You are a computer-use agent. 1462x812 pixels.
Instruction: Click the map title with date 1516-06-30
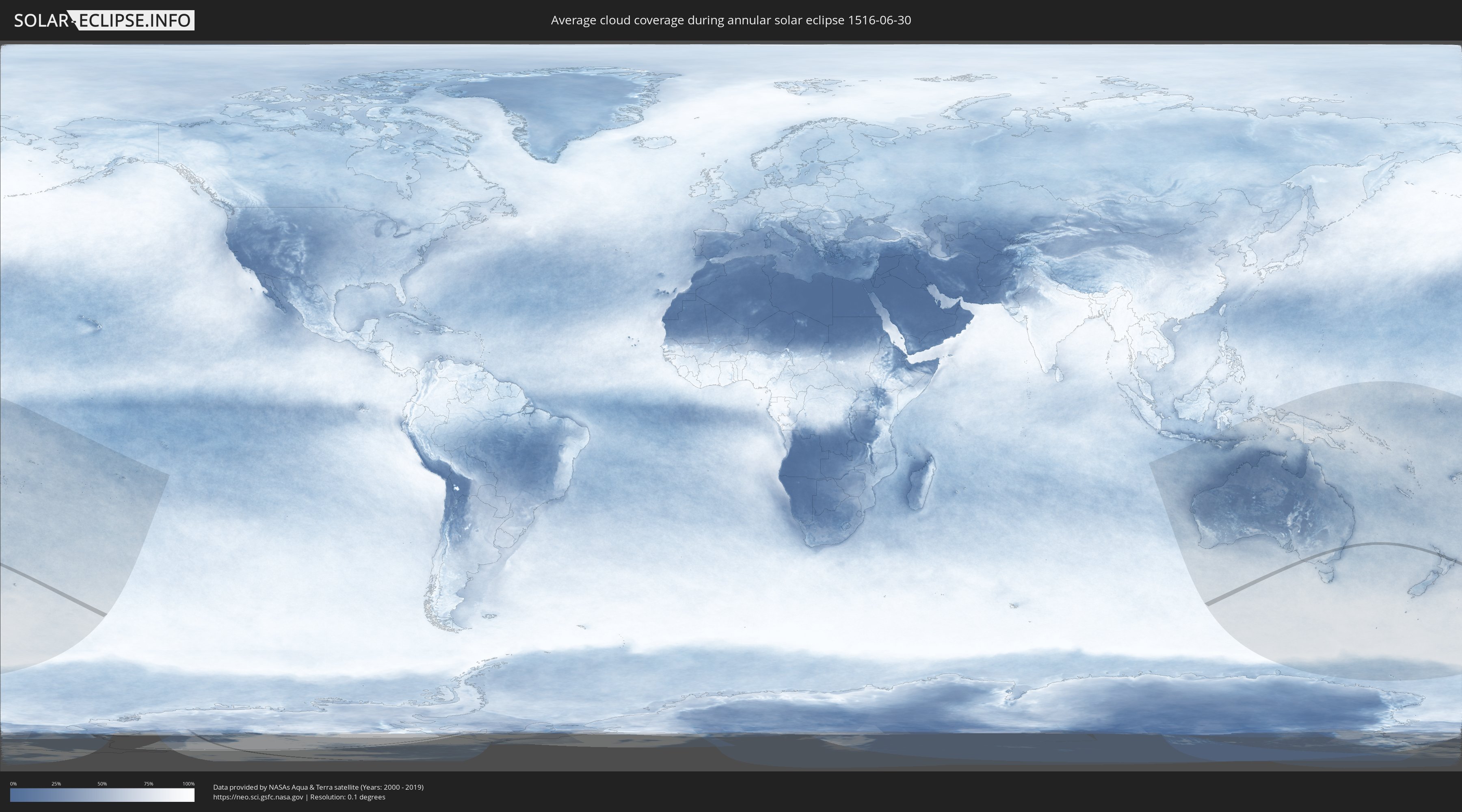point(731,20)
